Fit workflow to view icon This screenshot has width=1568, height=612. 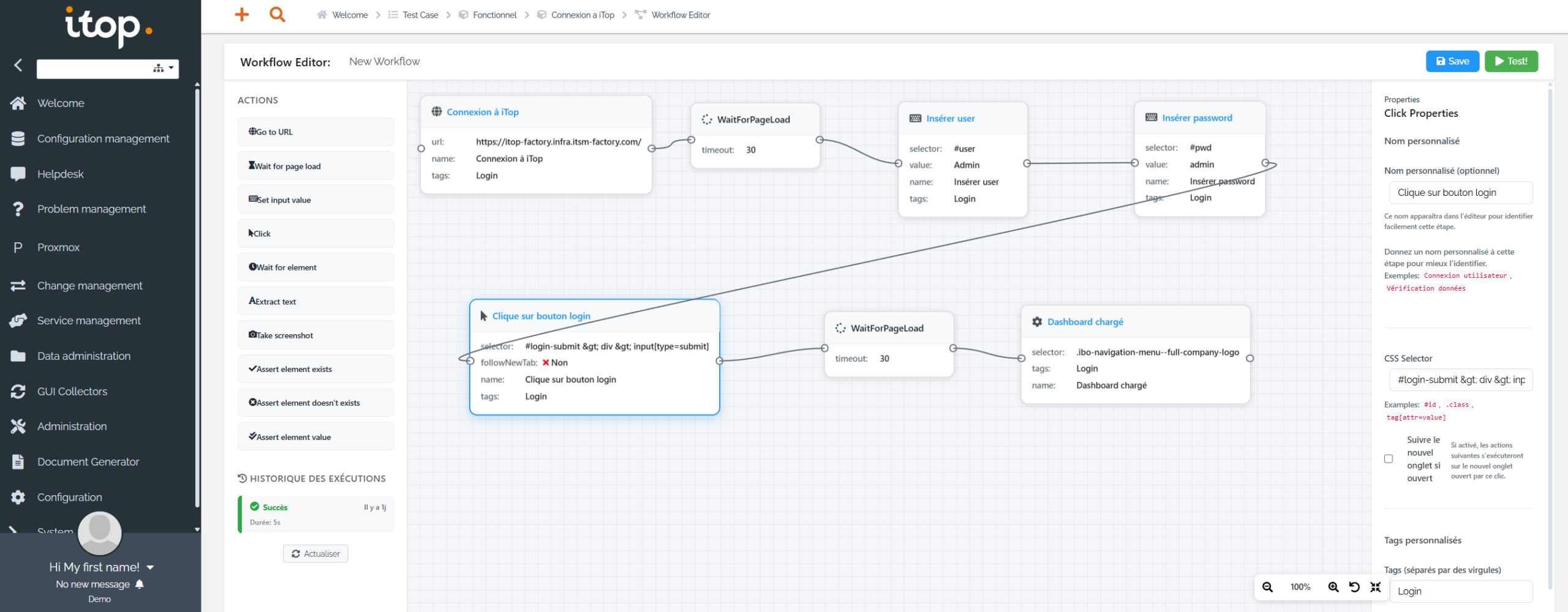point(1376,587)
